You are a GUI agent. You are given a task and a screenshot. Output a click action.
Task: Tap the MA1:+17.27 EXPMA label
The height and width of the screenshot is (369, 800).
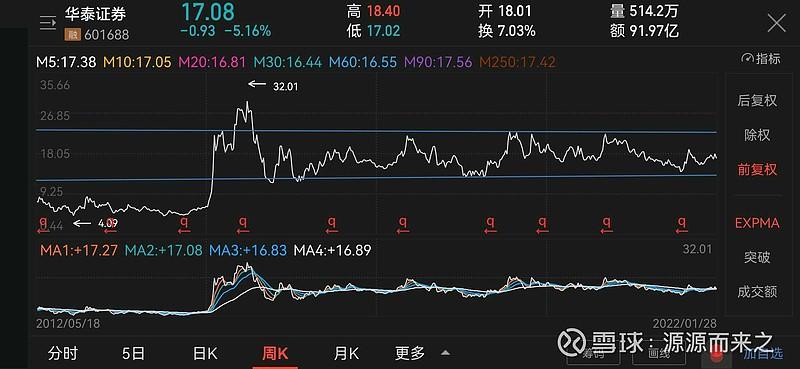point(78,250)
